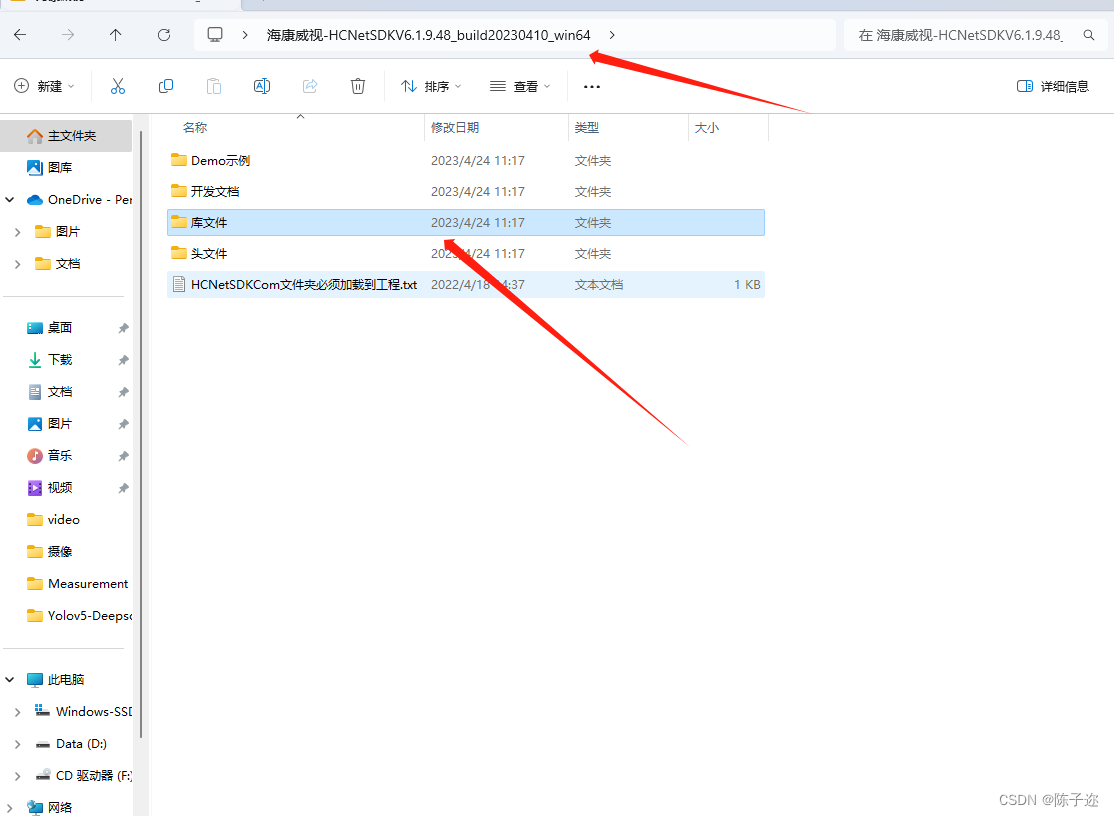Select the 库文件 folder

click(465, 222)
